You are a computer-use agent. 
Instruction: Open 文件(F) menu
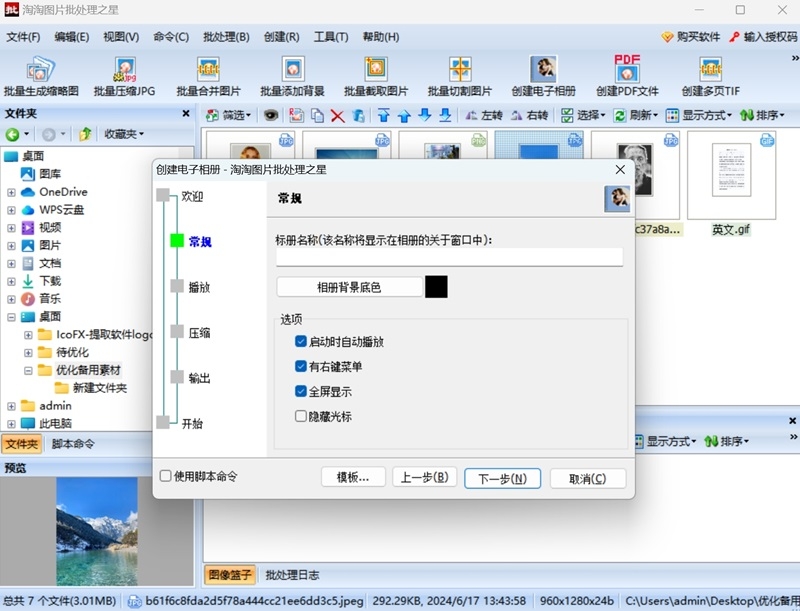coord(23,37)
